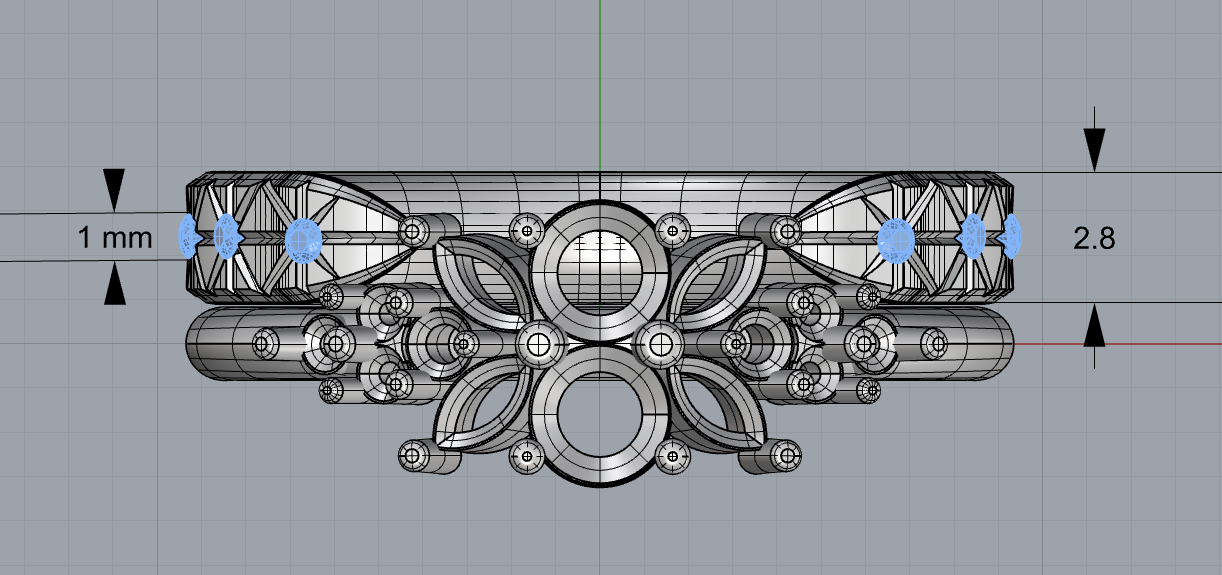Select the largest blue gem on the left side
Viewport: 1222px width, 575px height.
point(302,238)
